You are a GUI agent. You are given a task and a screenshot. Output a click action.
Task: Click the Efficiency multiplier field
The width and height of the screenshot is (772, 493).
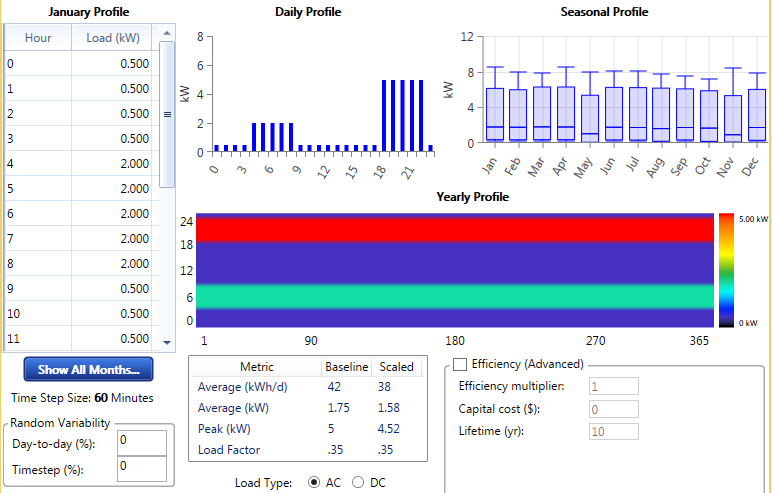[x=613, y=386]
